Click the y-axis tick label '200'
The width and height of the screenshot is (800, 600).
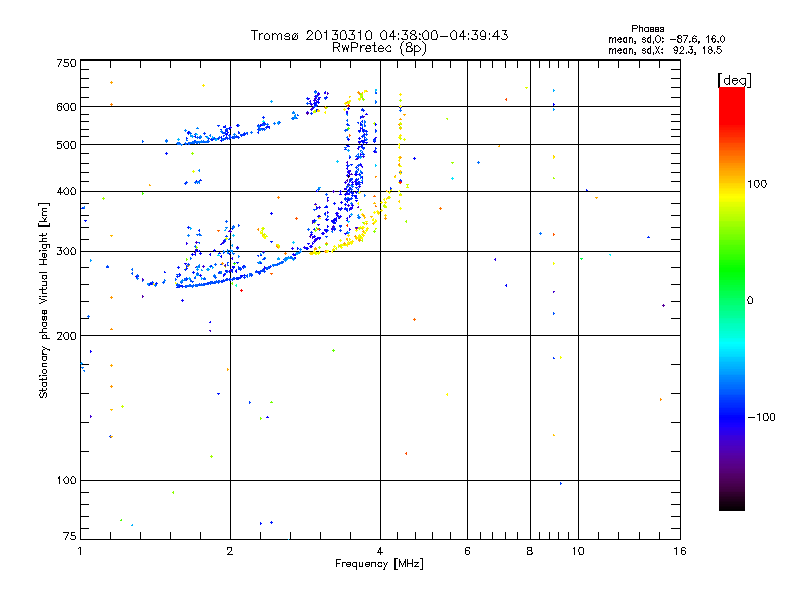coord(66,336)
